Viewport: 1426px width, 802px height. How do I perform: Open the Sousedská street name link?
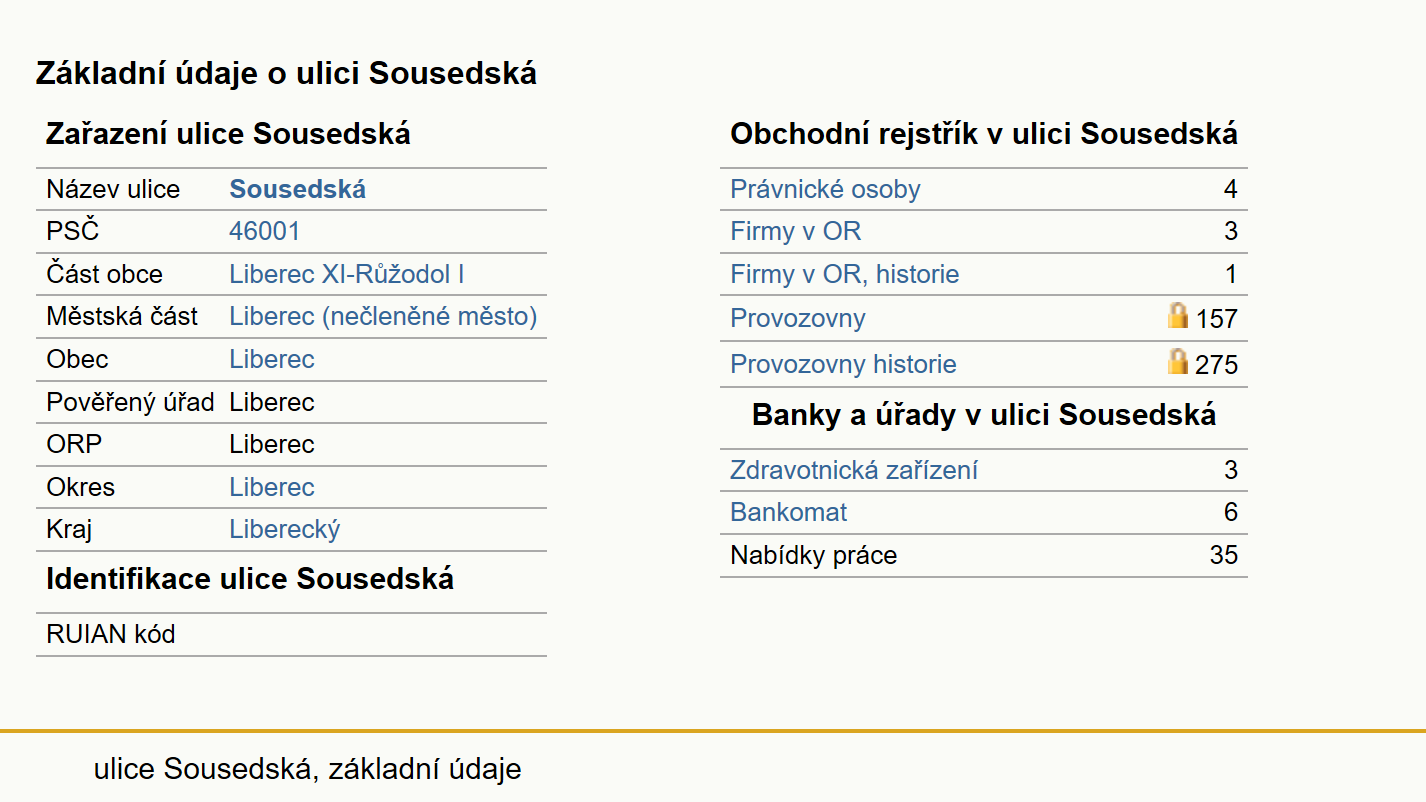tap(297, 189)
